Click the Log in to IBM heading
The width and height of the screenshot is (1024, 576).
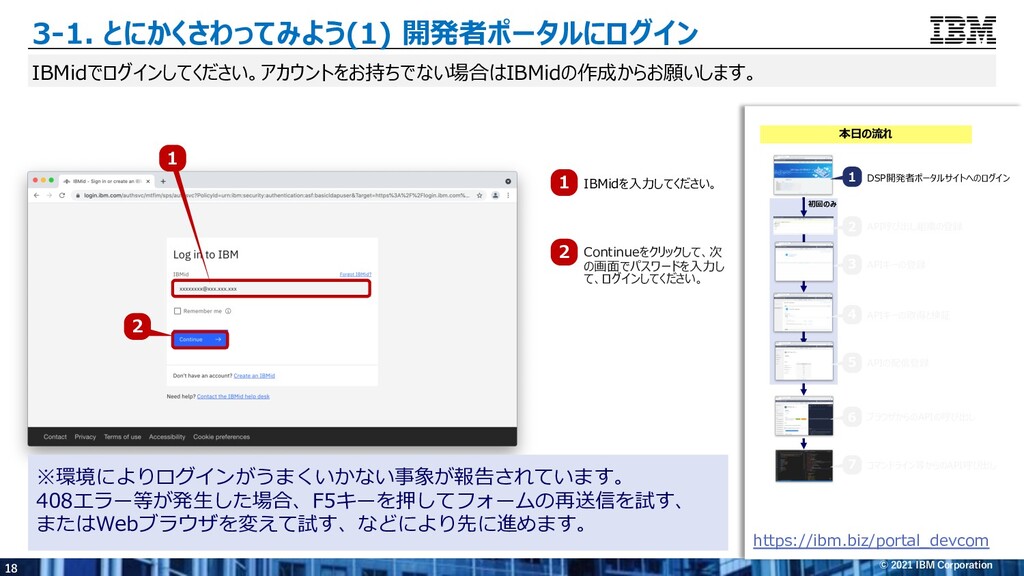tap(206, 255)
